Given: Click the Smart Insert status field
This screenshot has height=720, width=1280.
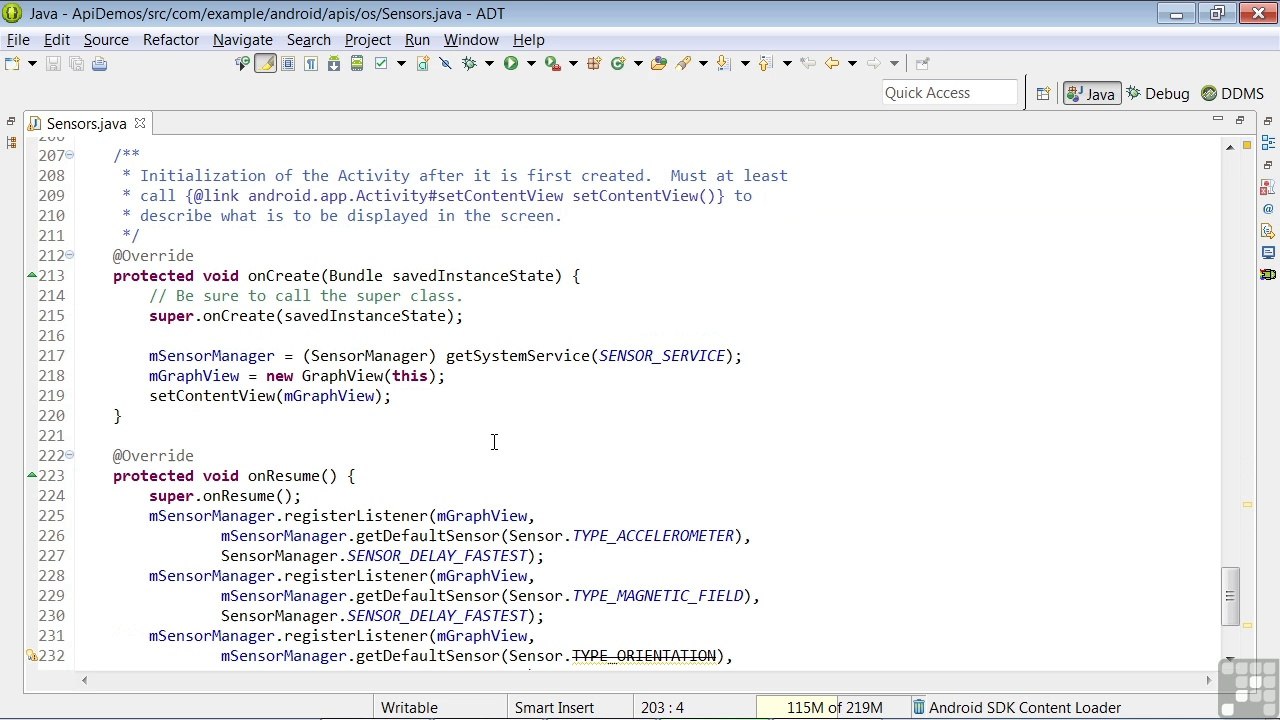Looking at the screenshot, I should click(554, 708).
